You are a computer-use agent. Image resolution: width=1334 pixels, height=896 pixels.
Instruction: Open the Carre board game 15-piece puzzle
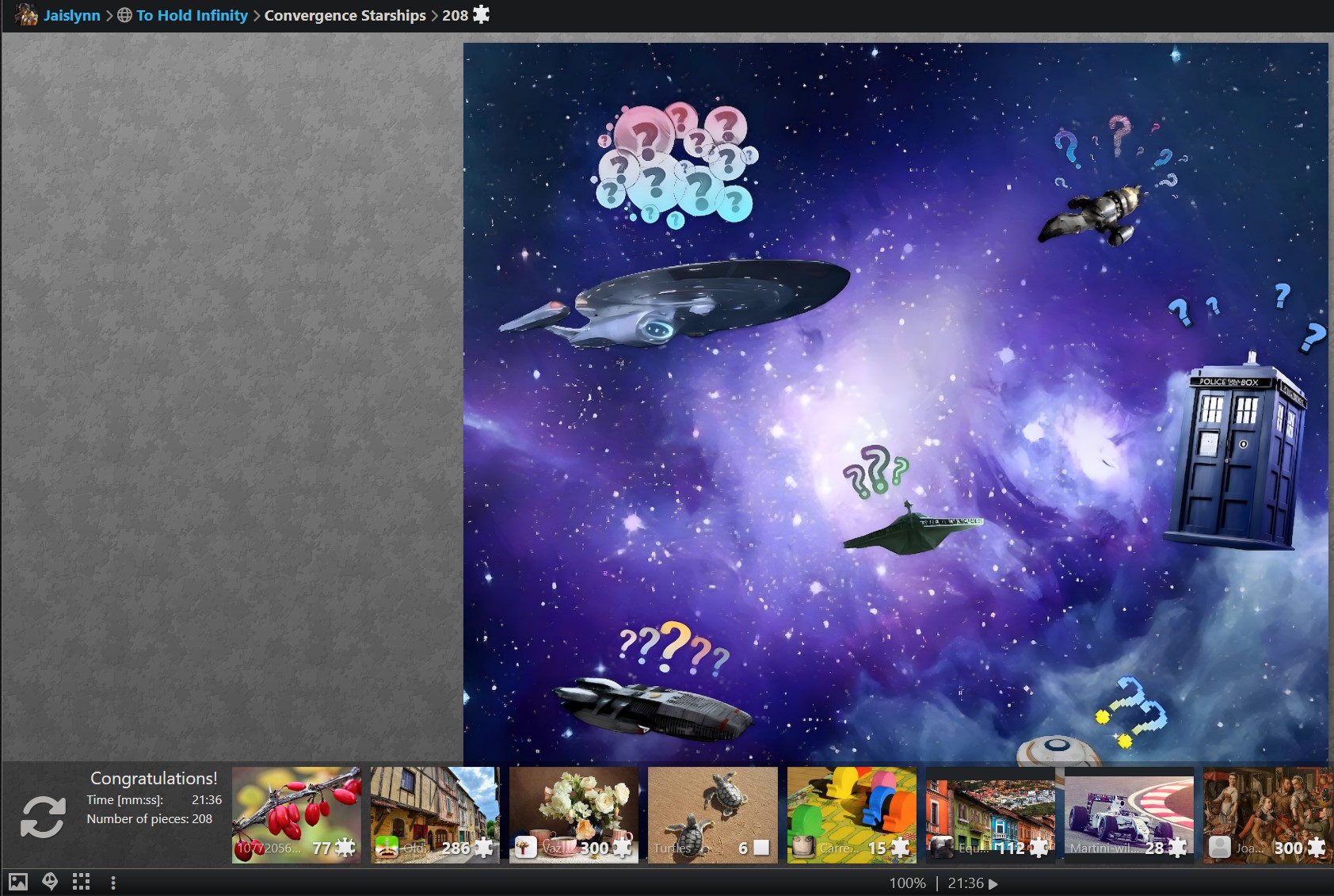click(x=852, y=814)
